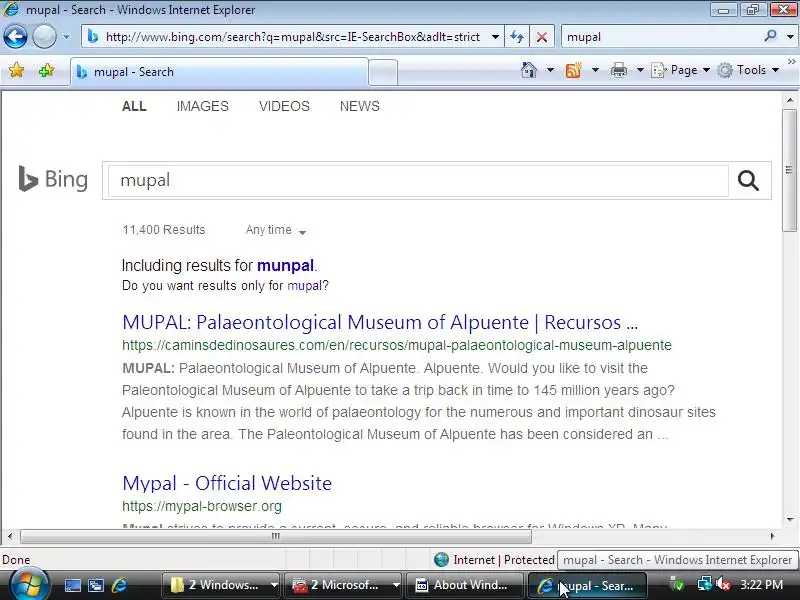
Task: Open MUPAL Palaeontological Museum of Alpuente result
Action: pos(380,322)
